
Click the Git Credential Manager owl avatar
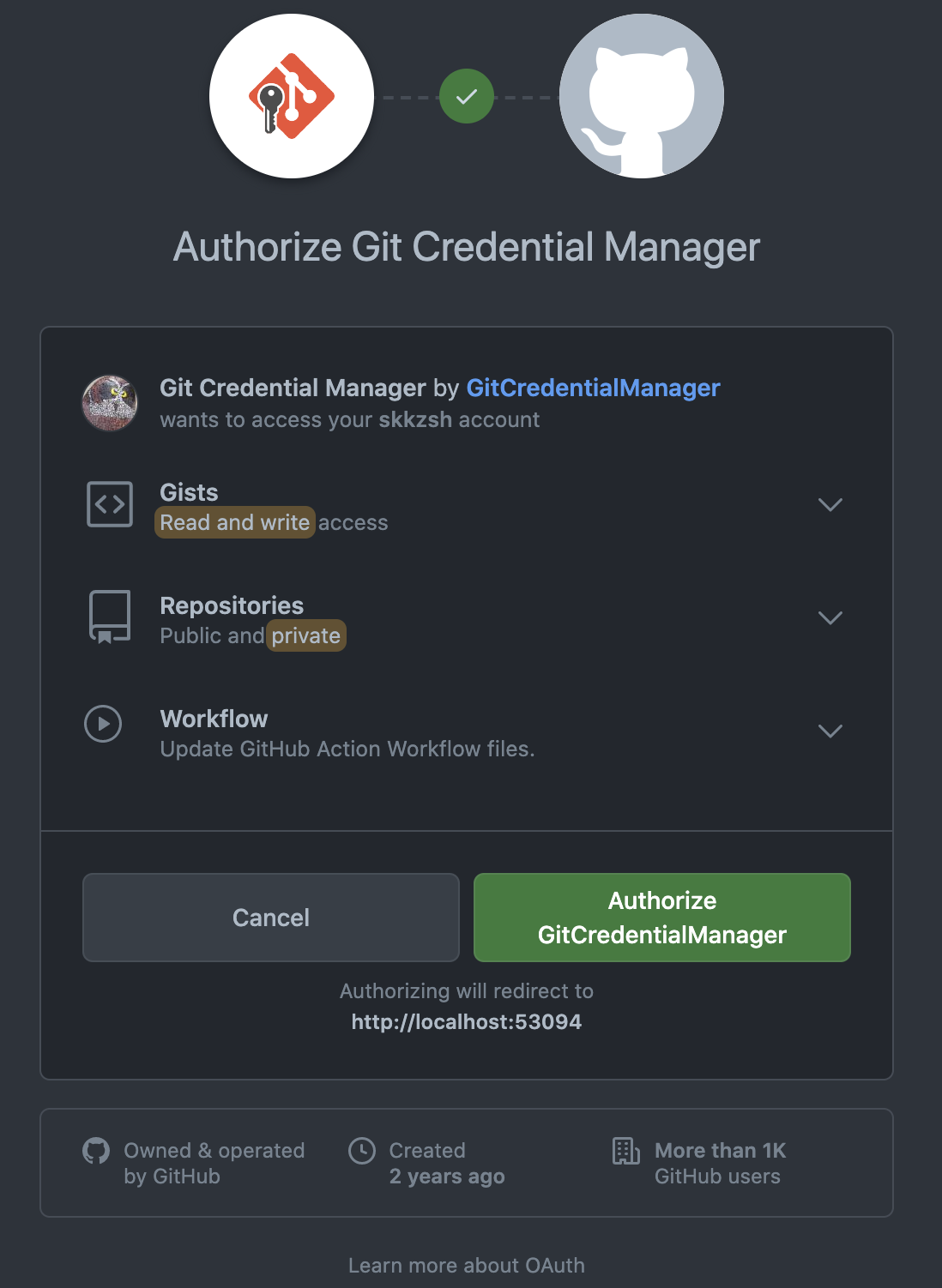click(x=110, y=402)
